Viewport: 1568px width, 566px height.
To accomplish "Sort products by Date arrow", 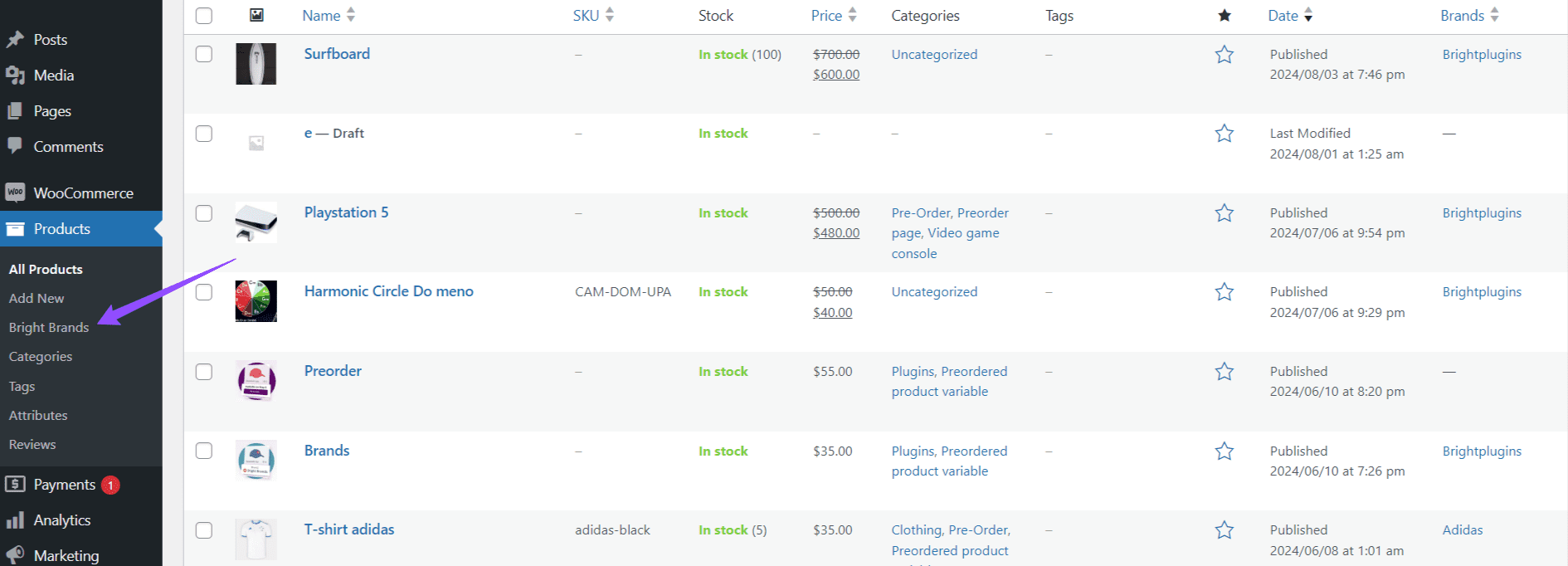I will (1308, 15).
